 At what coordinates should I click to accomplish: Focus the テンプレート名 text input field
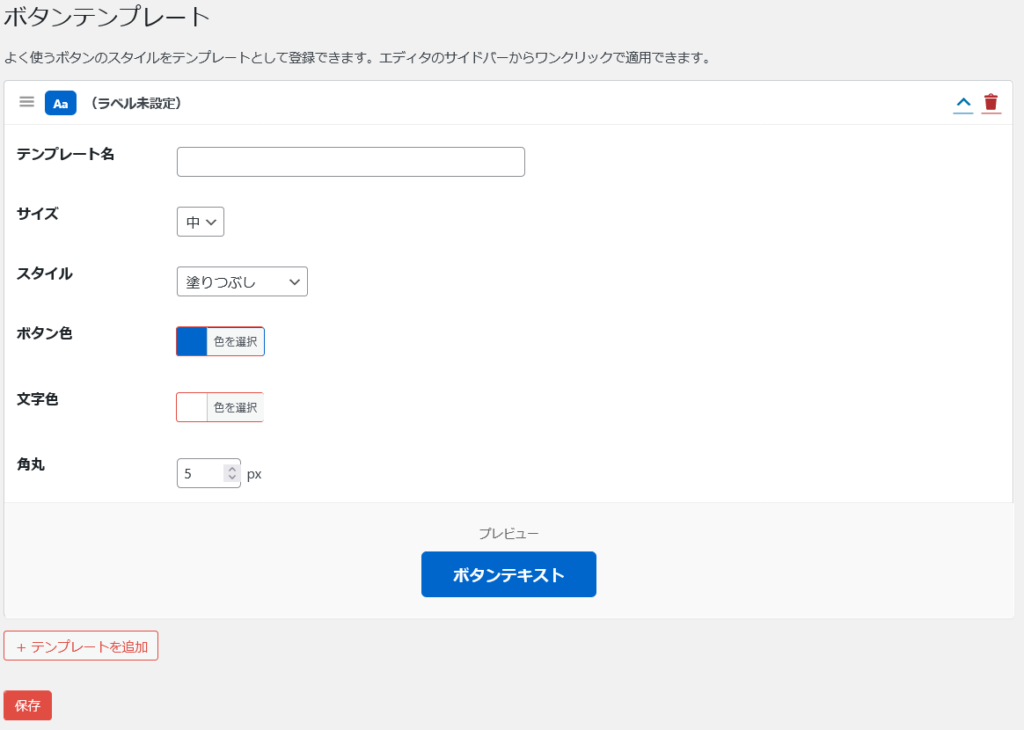[350, 162]
